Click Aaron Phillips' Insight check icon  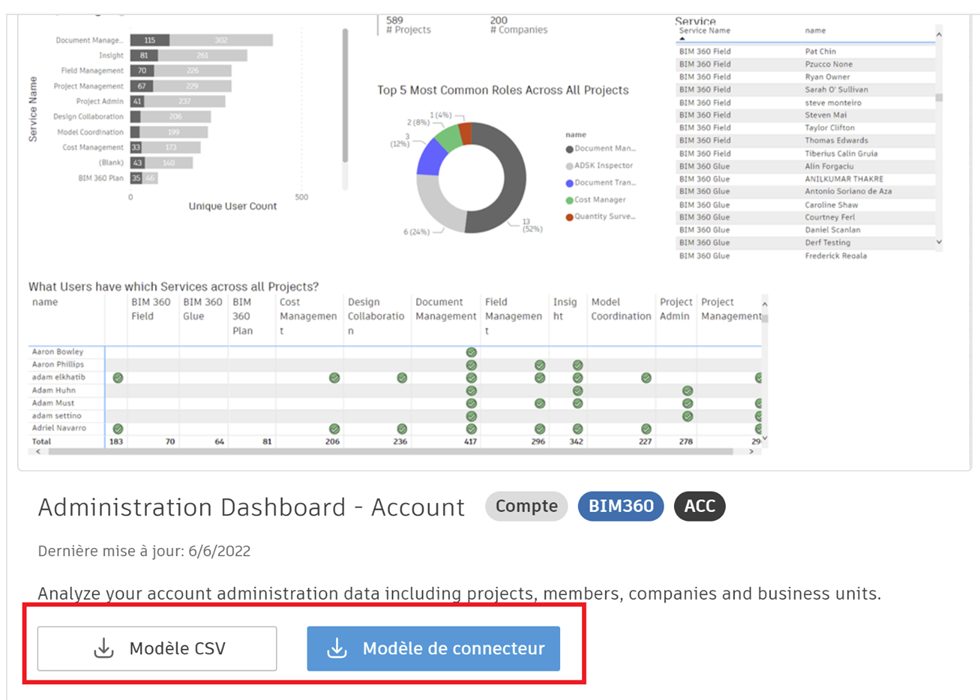(x=578, y=365)
